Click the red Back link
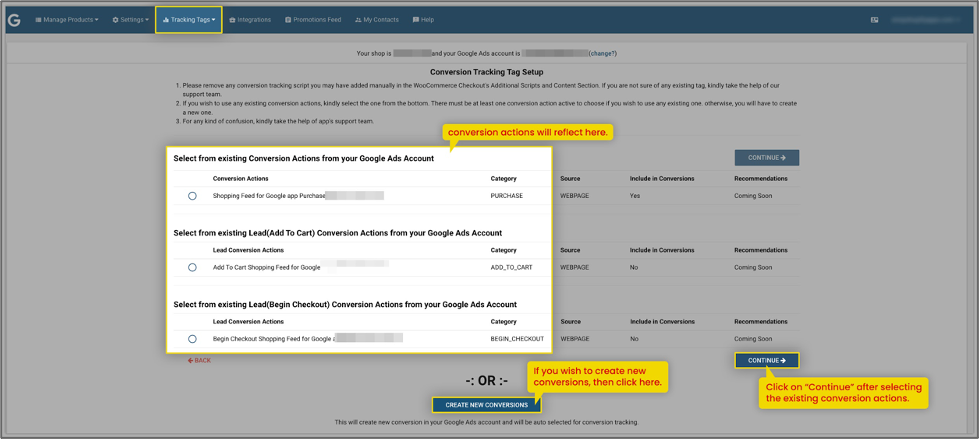979x439 pixels. pyautogui.click(x=200, y=360)
